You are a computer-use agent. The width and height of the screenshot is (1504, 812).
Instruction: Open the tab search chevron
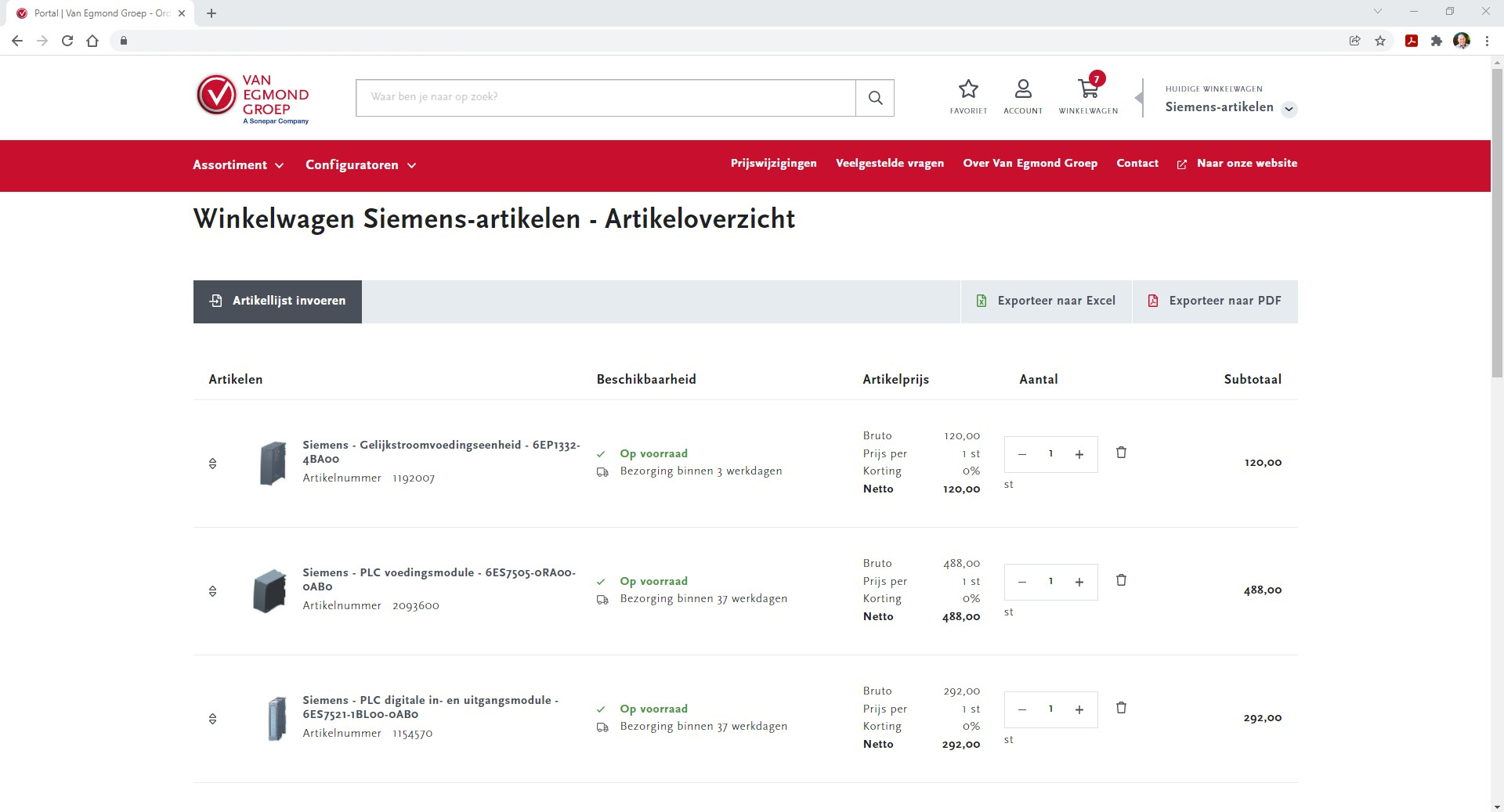(x=1378, y=12)
